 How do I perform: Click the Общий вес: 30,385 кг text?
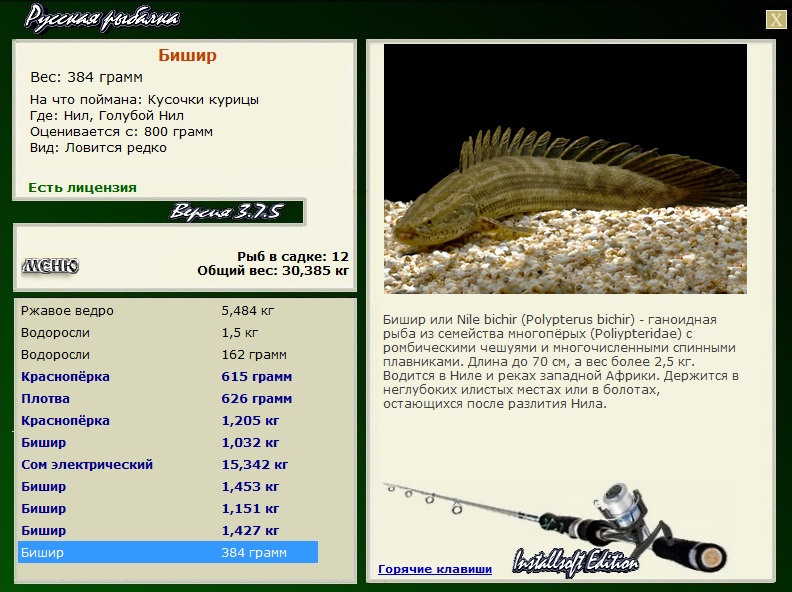(x=273, y=271)
